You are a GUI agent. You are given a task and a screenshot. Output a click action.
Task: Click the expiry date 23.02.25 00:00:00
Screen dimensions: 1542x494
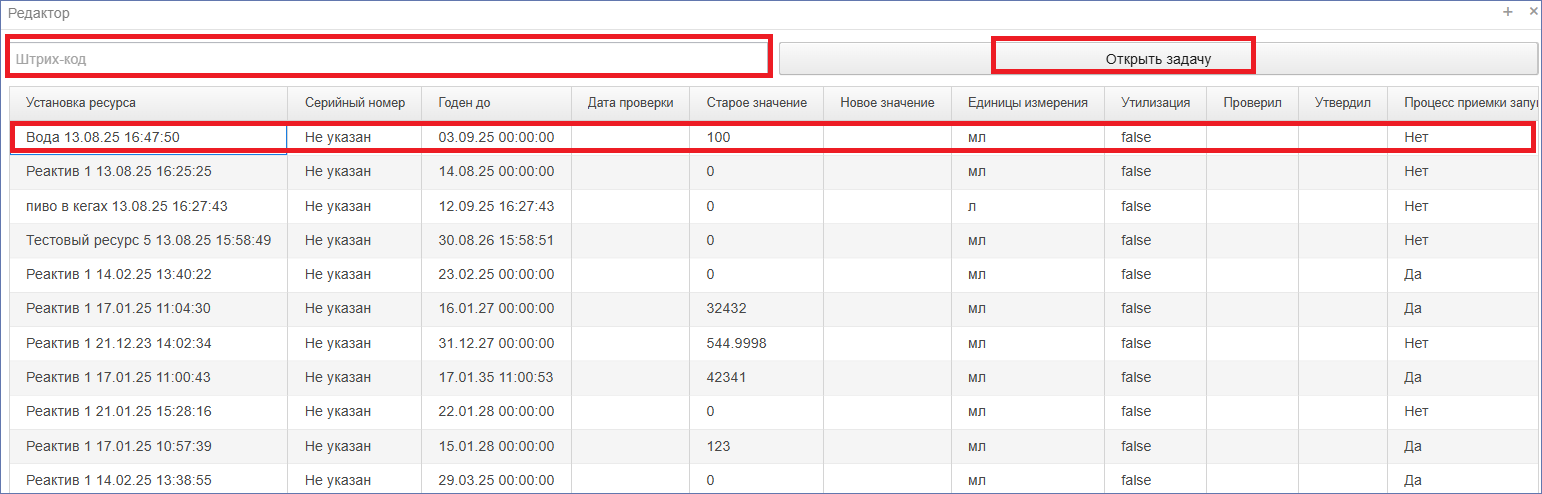[x=496, y=274]
